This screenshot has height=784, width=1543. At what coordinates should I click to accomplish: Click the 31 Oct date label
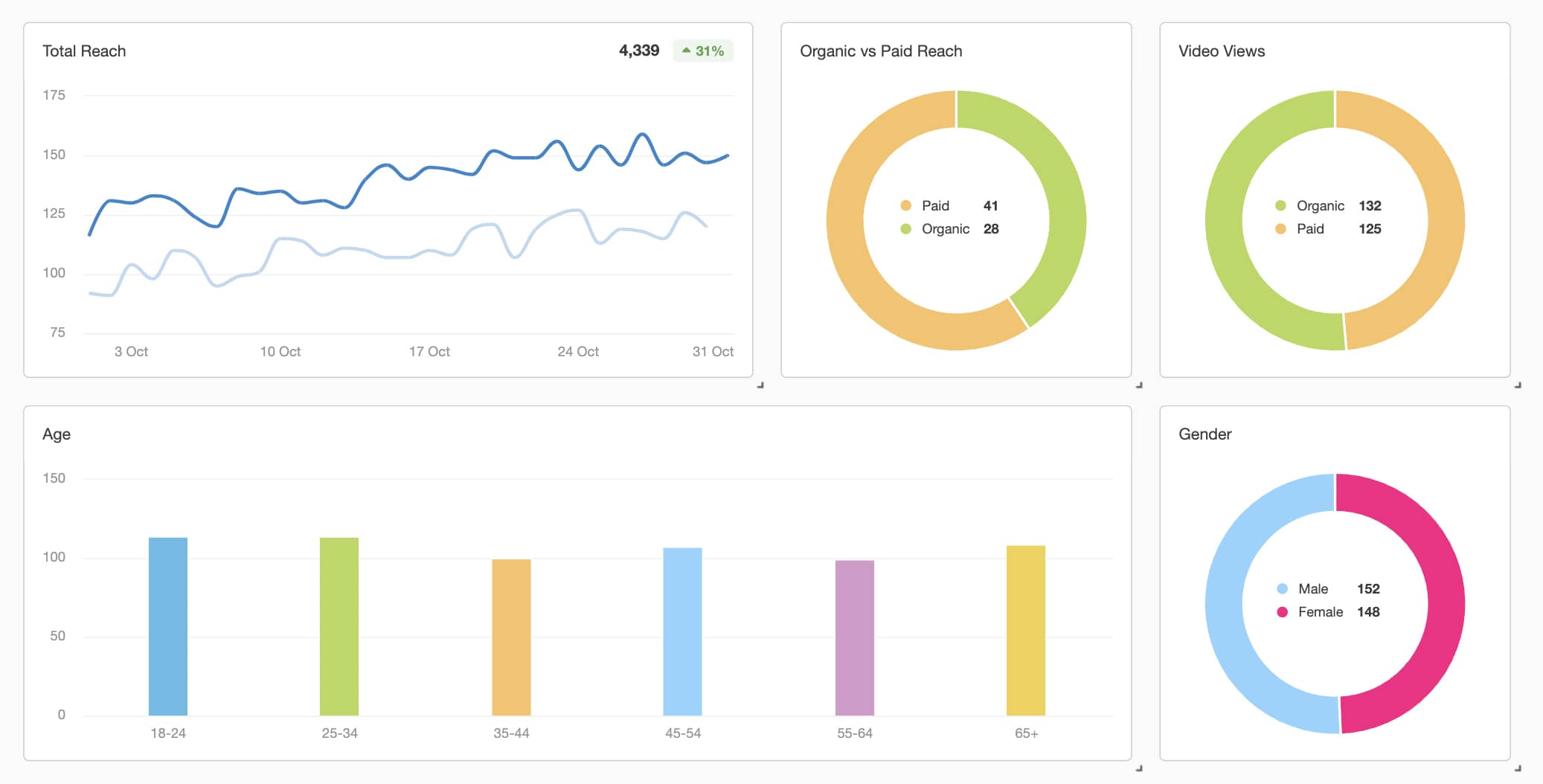(713, 352)
